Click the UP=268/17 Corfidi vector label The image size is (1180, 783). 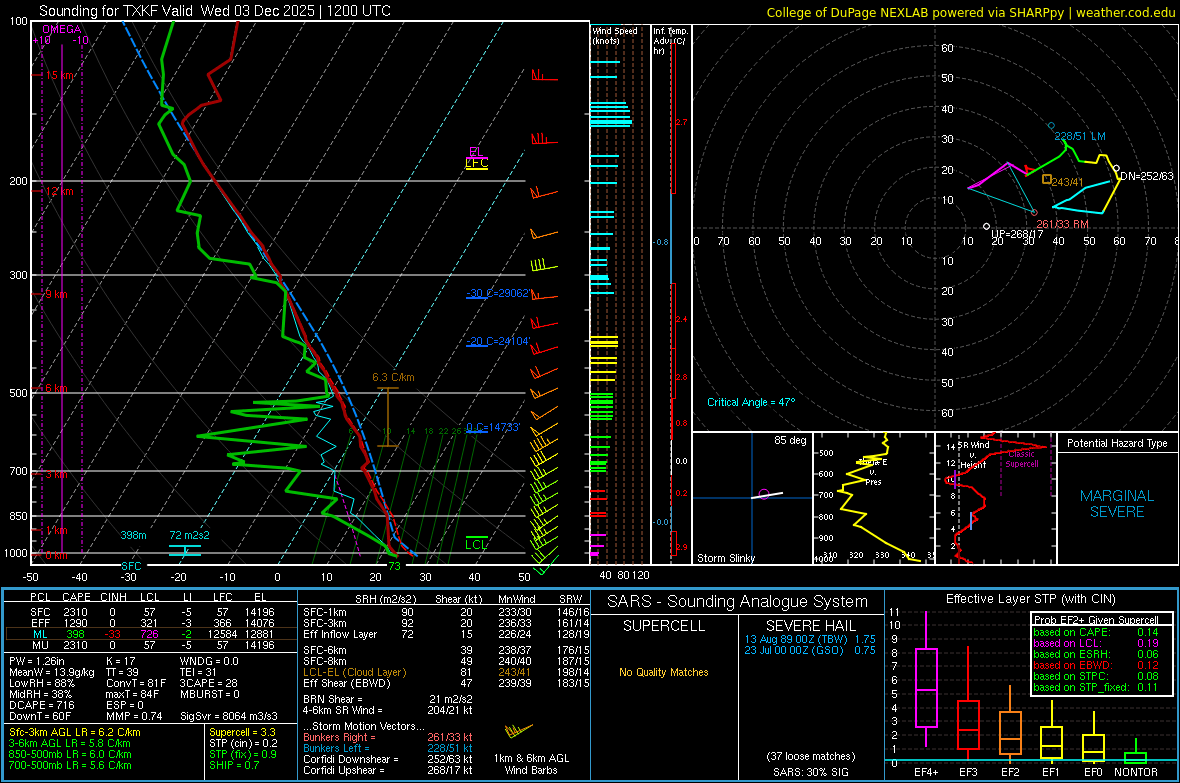click(x=1017, y=234)
